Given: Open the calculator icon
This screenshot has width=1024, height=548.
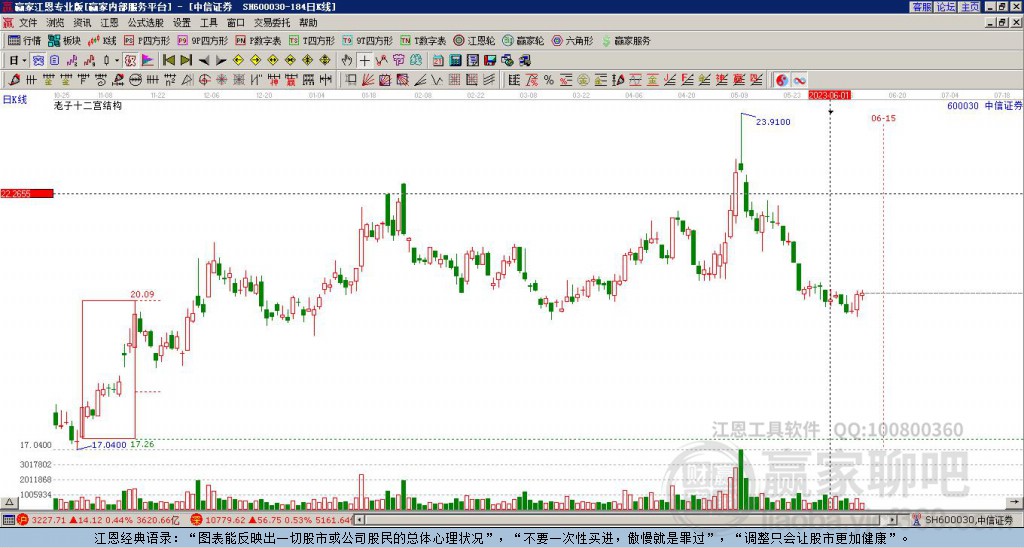Looking at the screenshot, I should (x=455, y=61).
